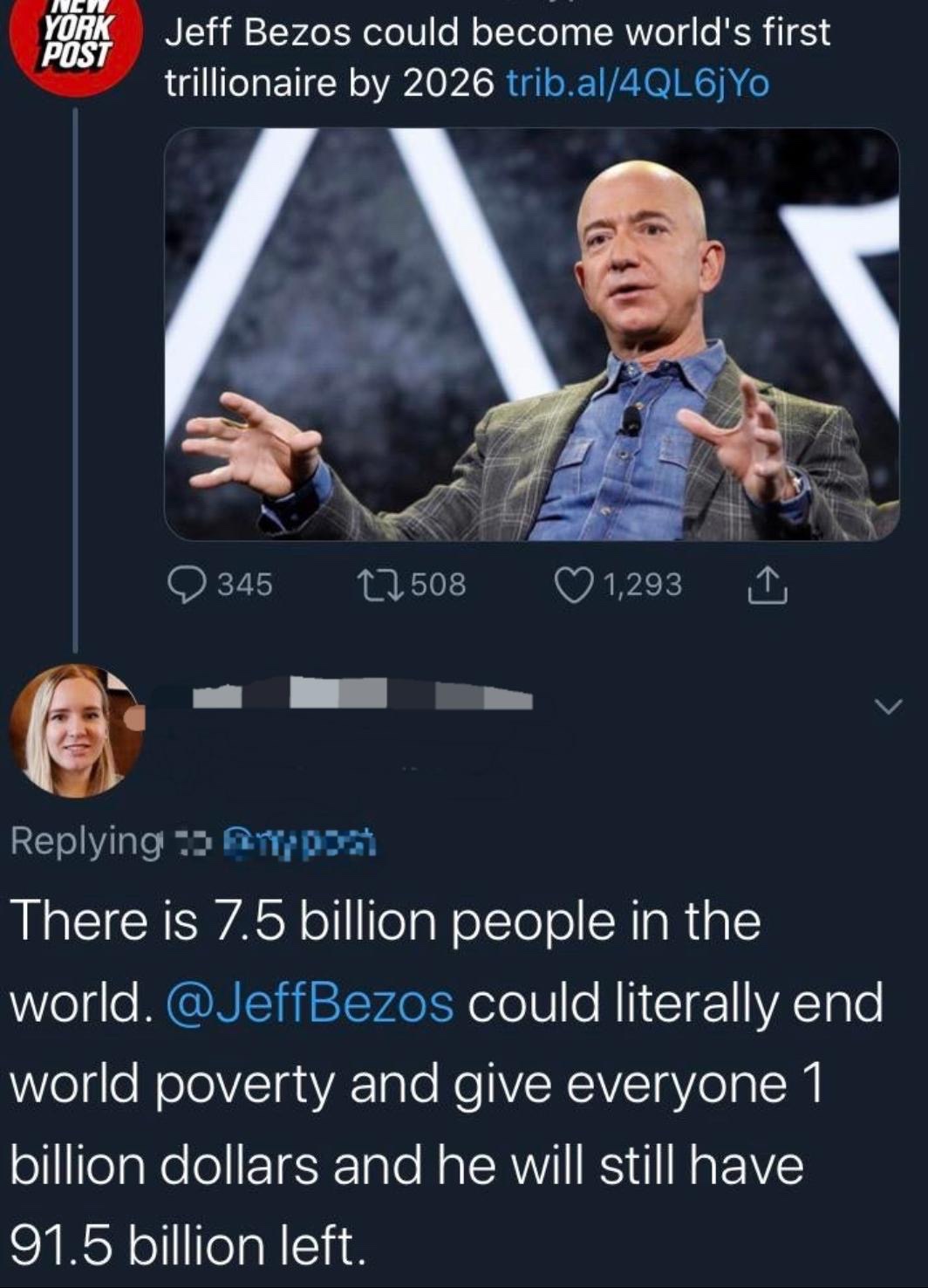
Task: Tap the 508 retweets count
Action: [439, 585]
